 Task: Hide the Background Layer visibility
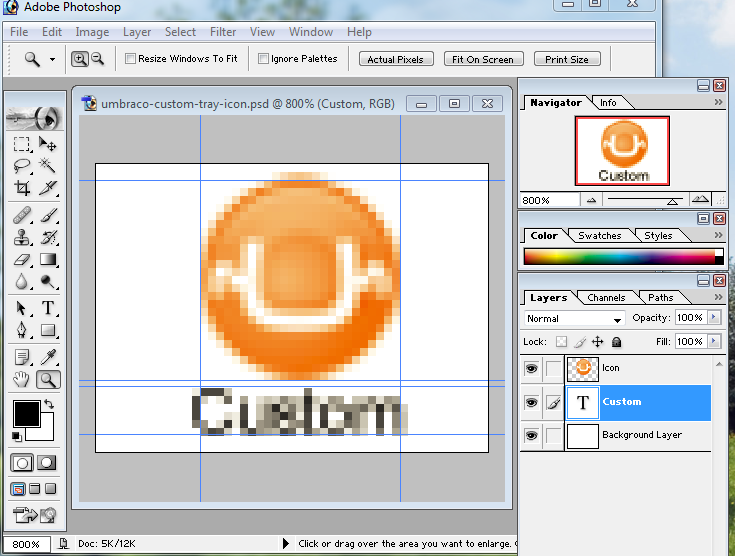(531, 436)
